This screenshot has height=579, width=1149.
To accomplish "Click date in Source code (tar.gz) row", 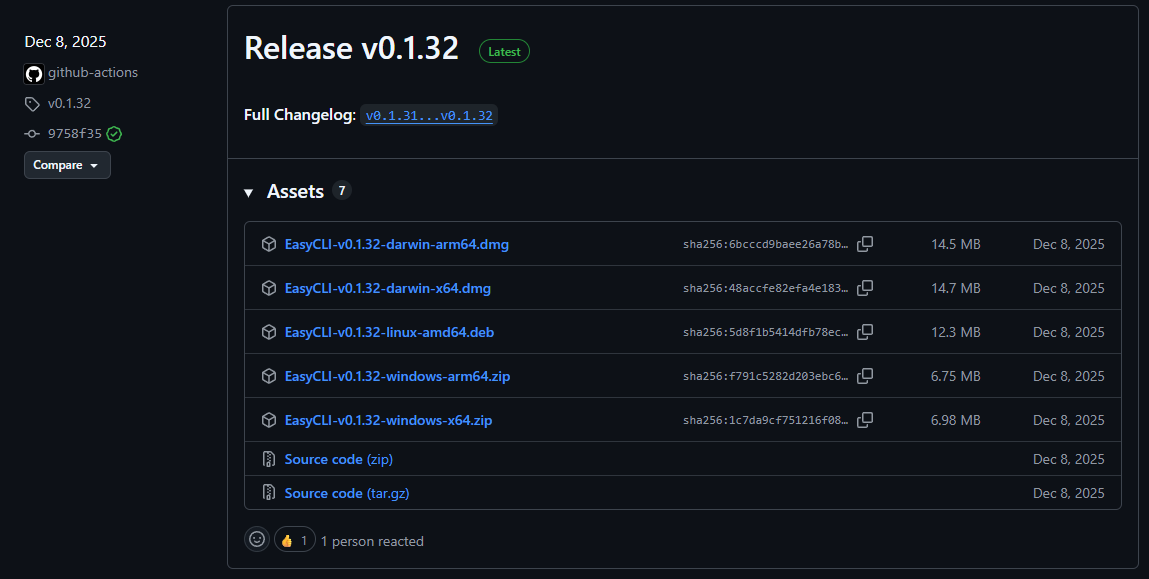I will click(1068, 493).
